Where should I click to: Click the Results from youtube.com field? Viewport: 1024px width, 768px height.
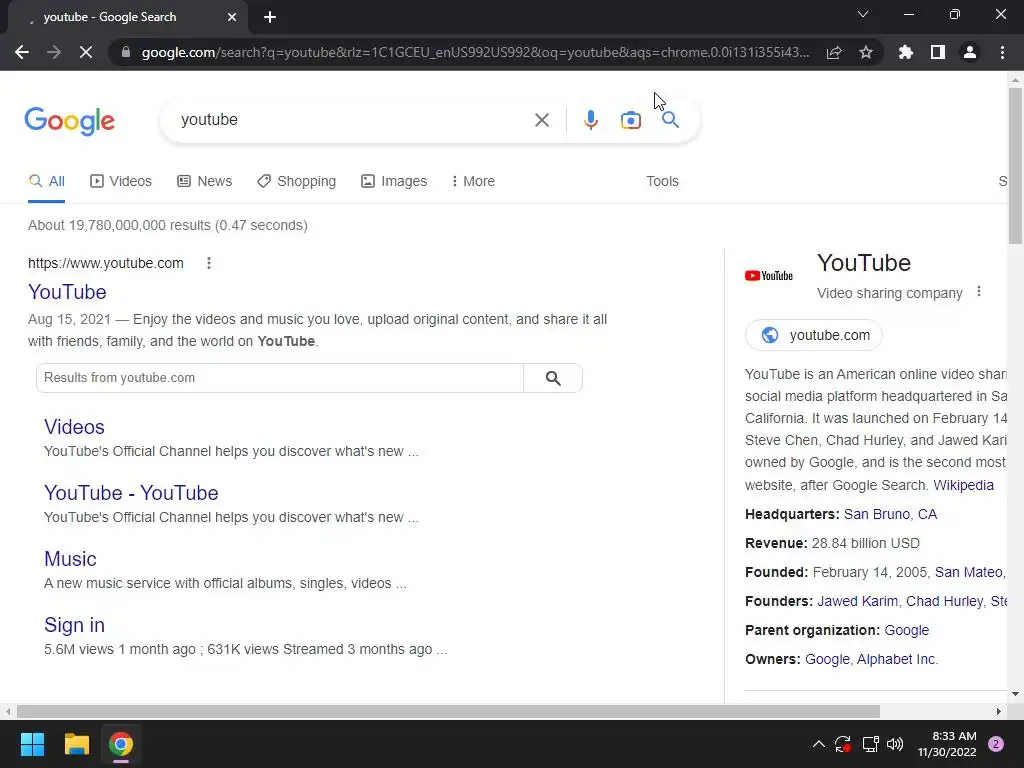coord(280,378)
